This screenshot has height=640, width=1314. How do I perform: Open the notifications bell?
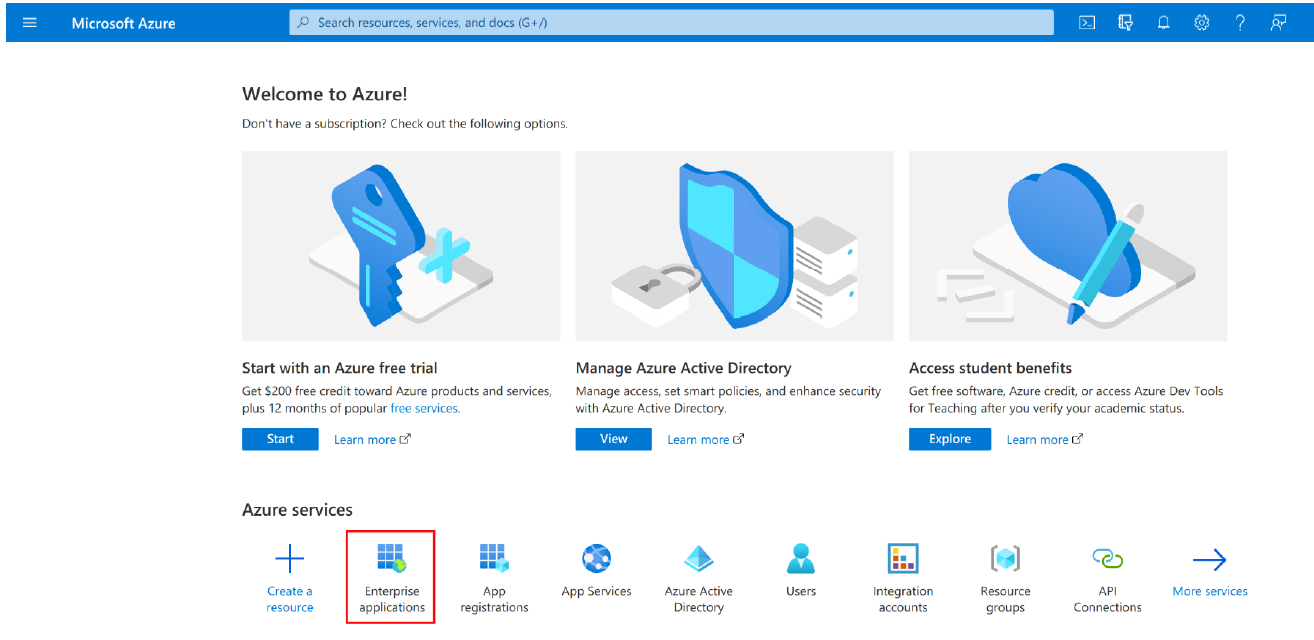pos(1163,22)
